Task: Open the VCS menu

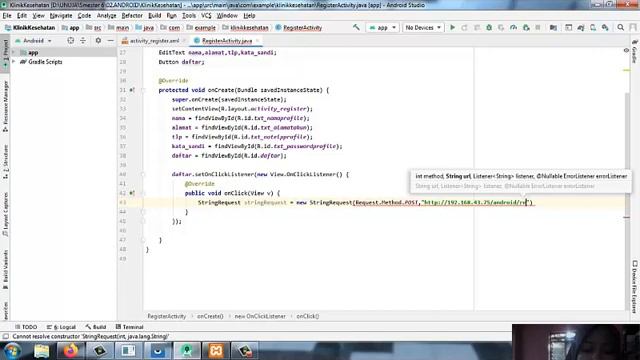Action: [206, 16]
